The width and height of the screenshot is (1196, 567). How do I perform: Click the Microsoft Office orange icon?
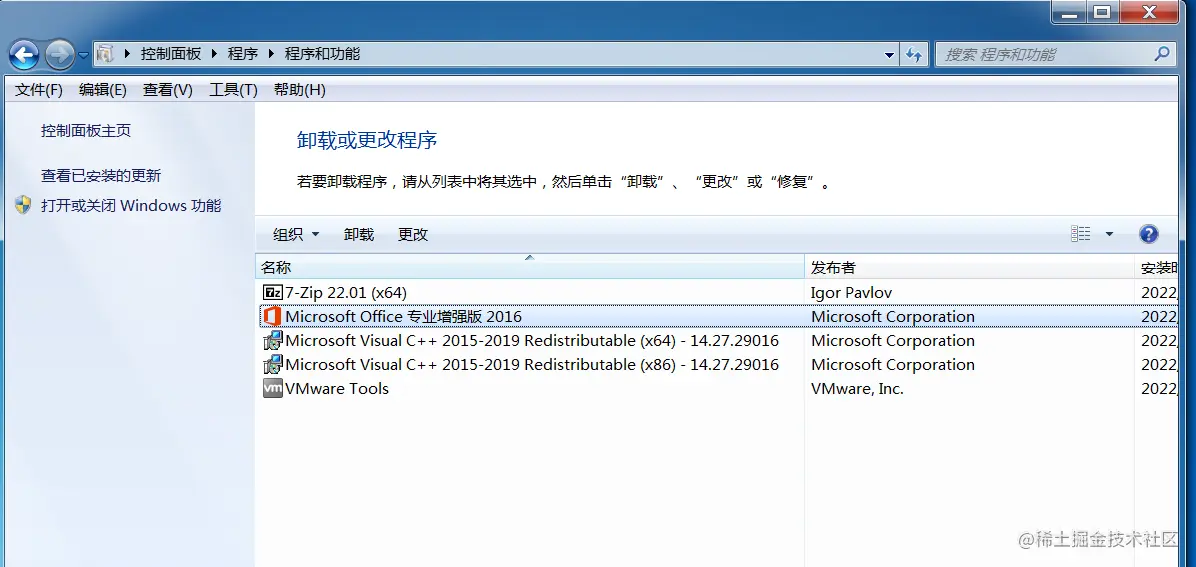point(272,316)
